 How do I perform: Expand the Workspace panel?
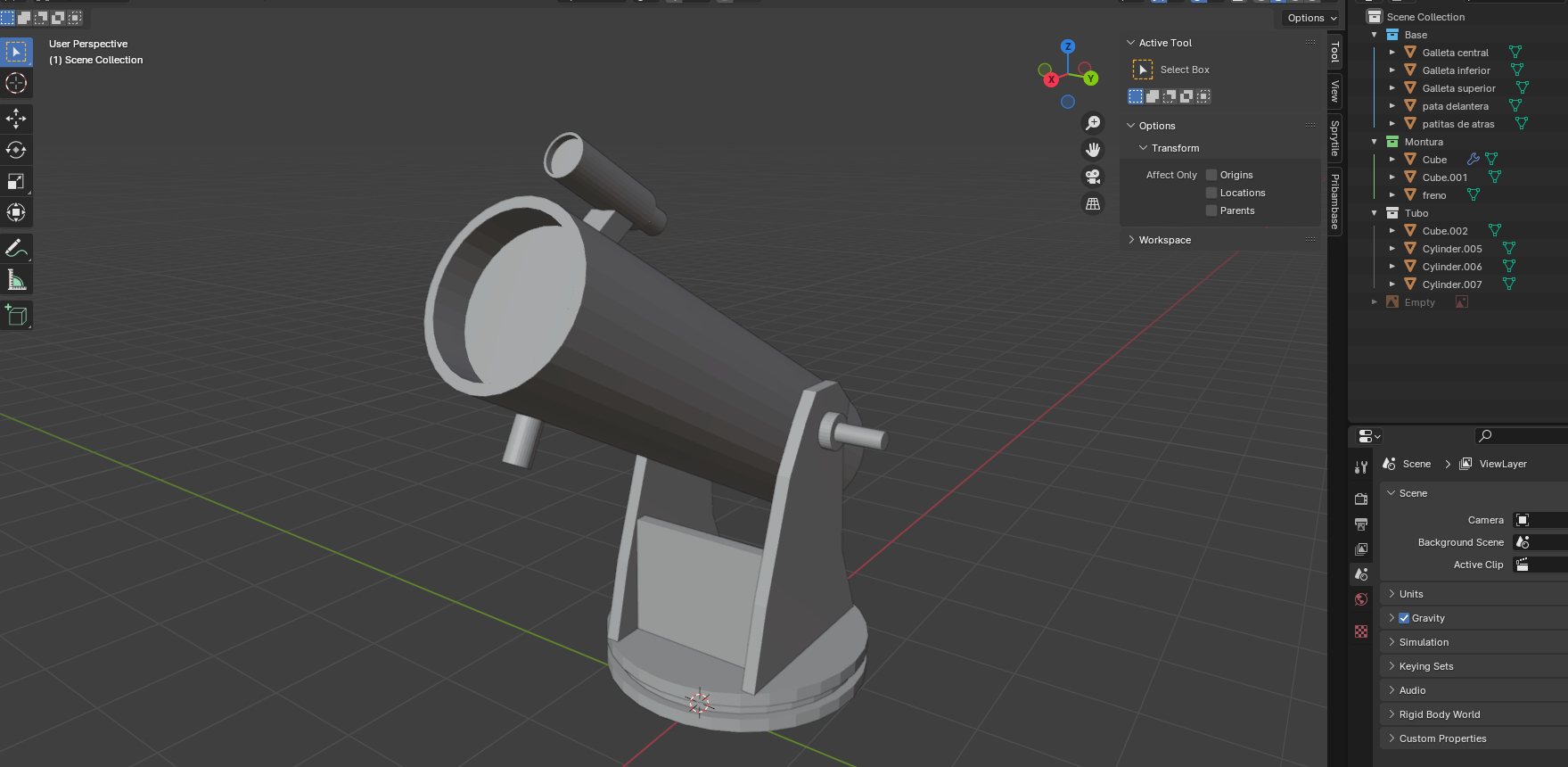[1164, 240]
